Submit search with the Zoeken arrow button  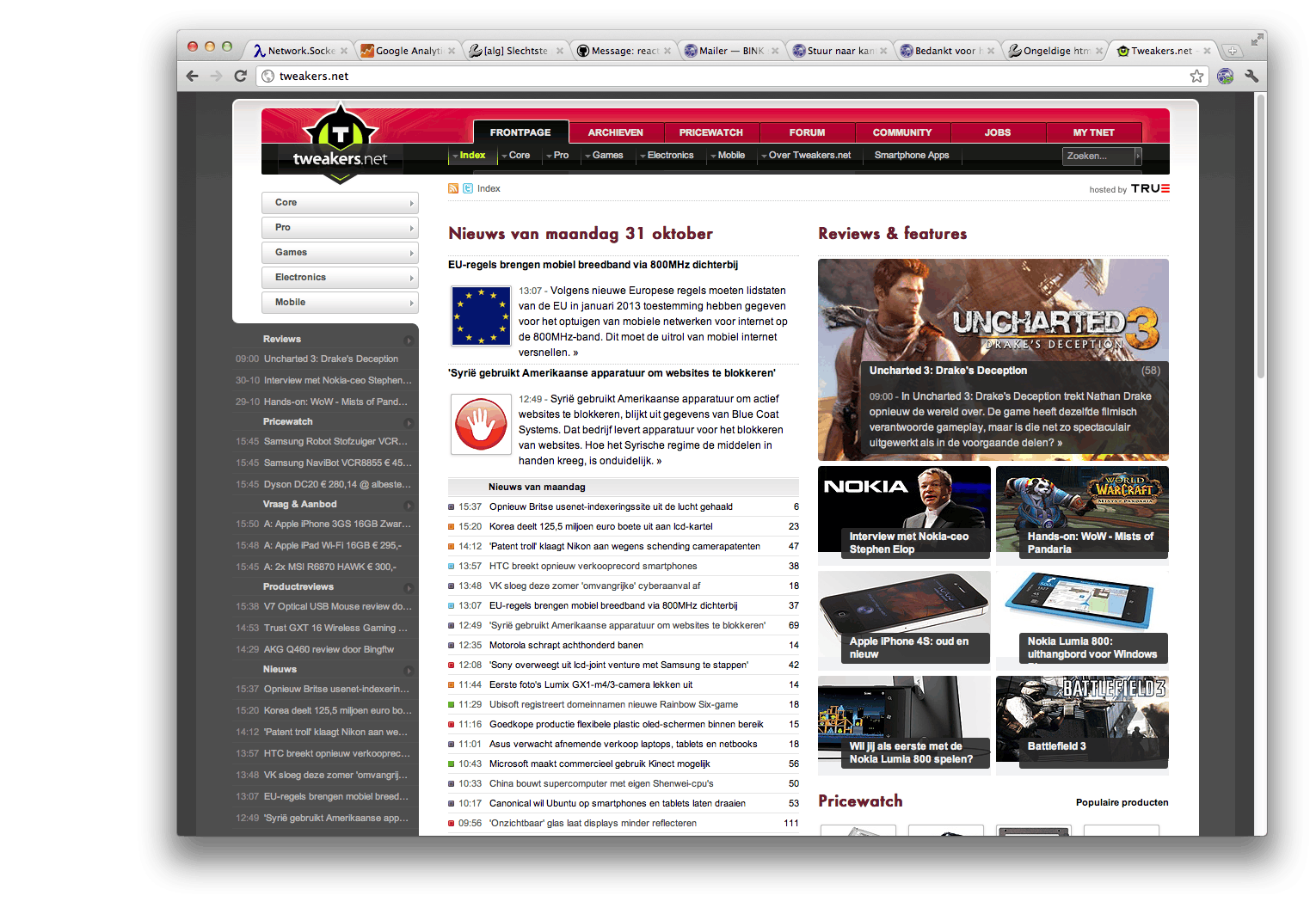click(x=1138, y=156)
